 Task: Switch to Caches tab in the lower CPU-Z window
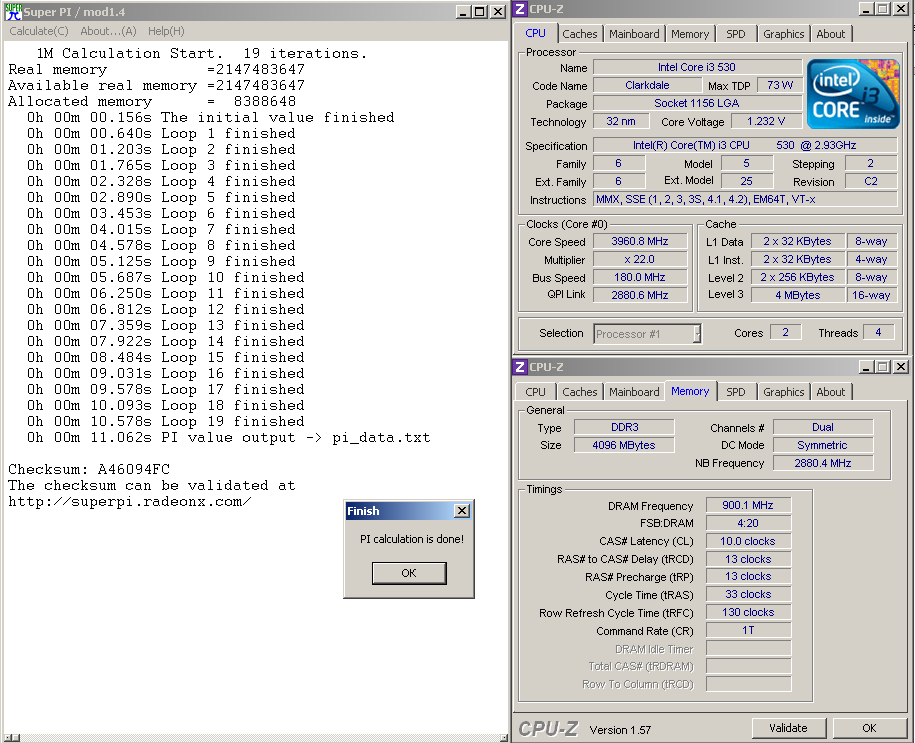click(579, 392)
